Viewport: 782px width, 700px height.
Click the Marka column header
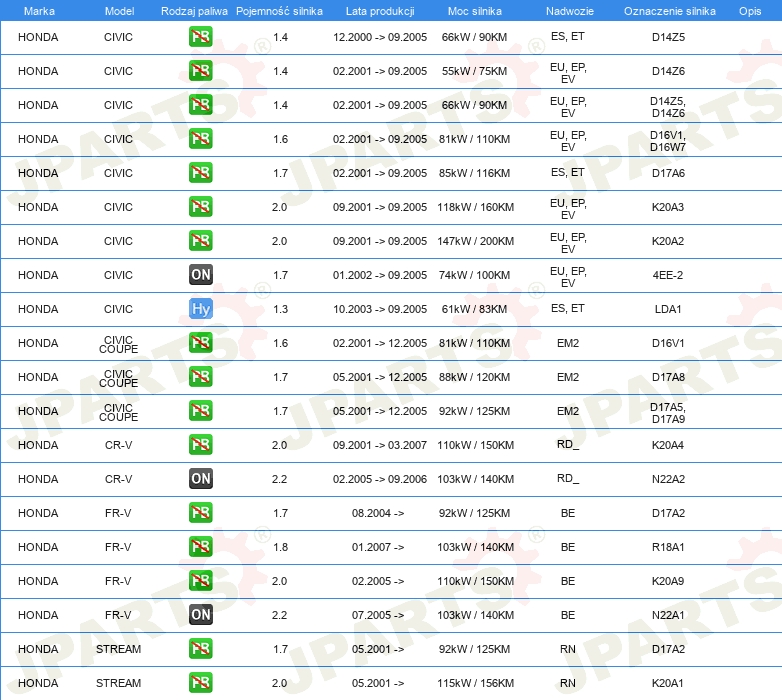(39, 11)
